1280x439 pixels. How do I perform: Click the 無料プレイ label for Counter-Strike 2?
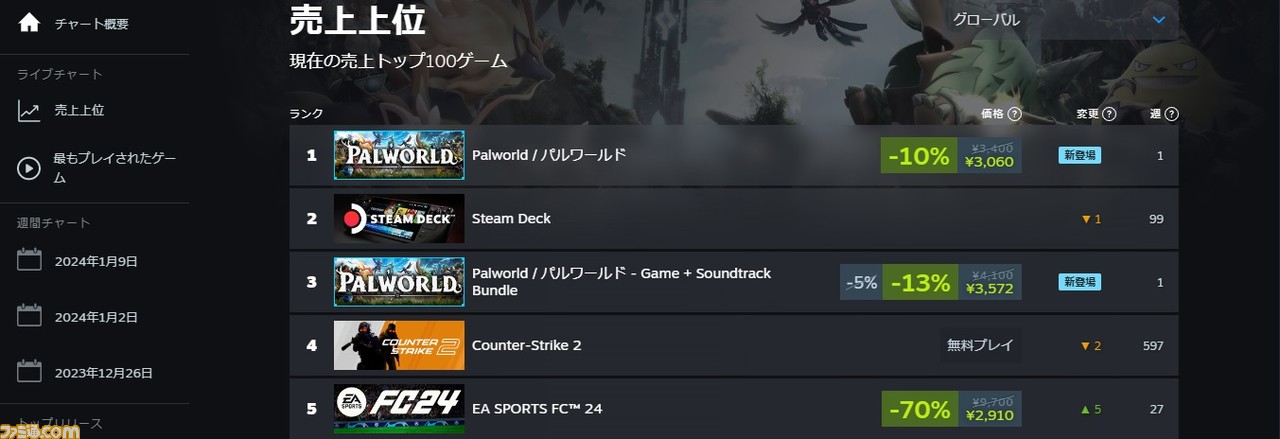tap(980, 345)
